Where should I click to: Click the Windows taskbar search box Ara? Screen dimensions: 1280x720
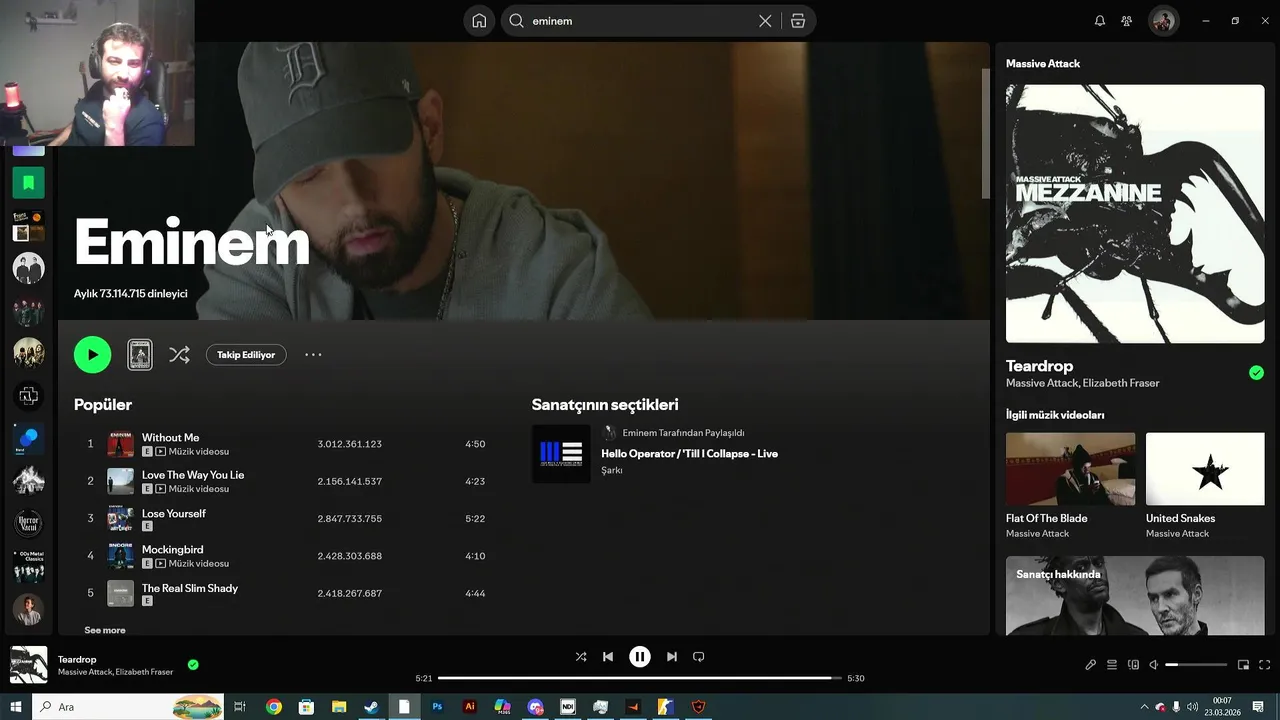coord(128,707)
